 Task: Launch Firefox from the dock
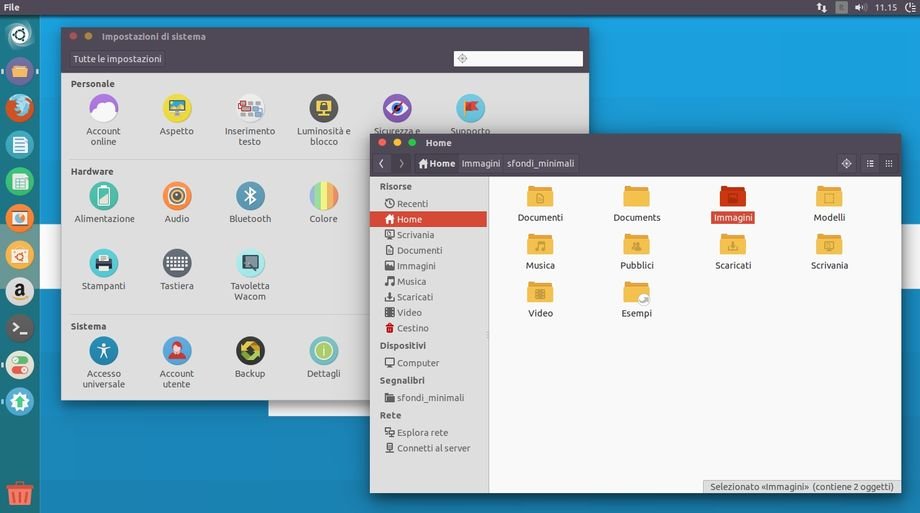click(x=19, y=108)
